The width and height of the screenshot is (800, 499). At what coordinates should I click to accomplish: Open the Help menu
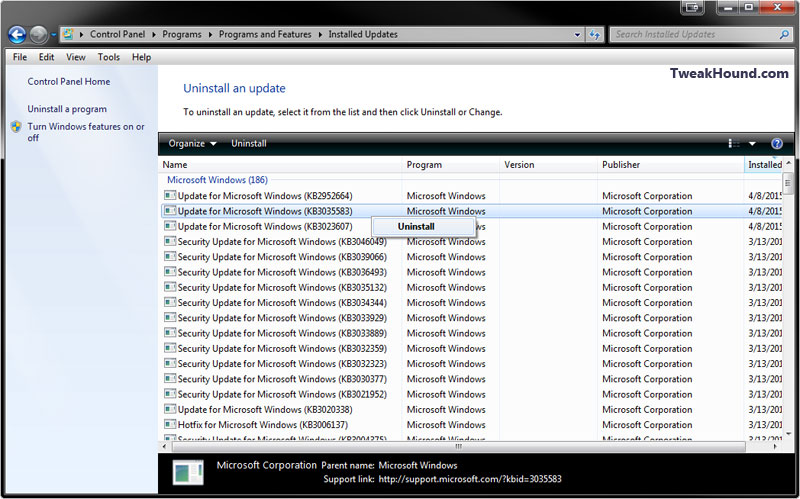click(x=141, y=57)
